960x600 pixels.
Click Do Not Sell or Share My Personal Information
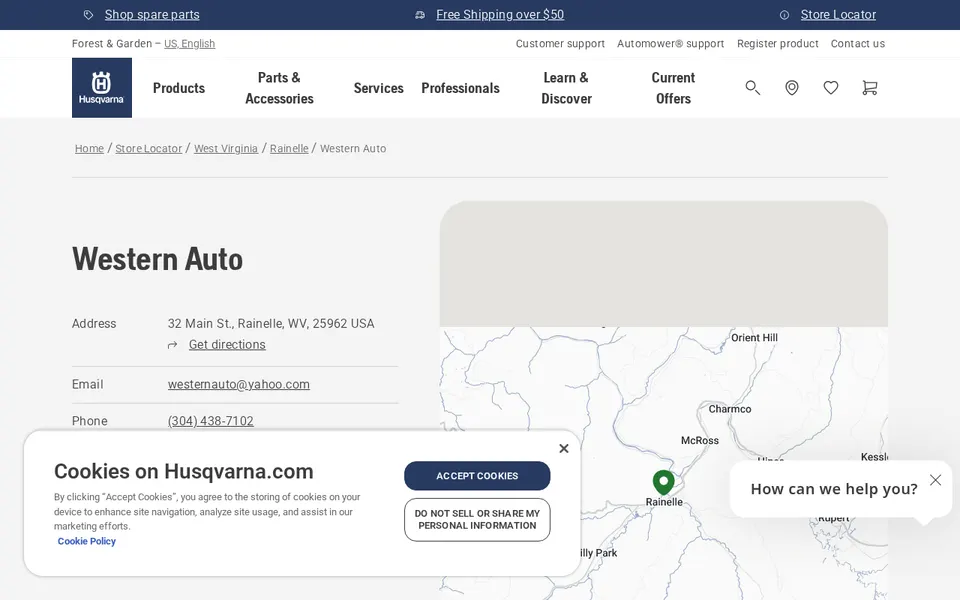tap(477, 520)
